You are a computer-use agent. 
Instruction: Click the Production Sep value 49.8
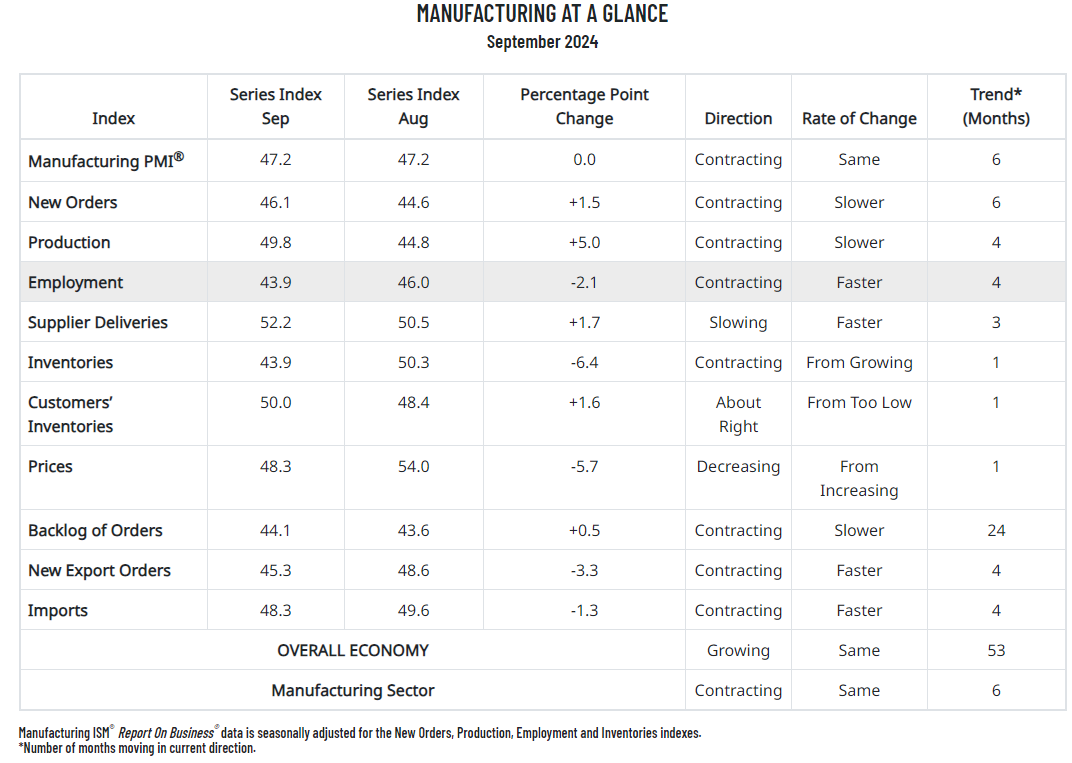pos(275,243)
